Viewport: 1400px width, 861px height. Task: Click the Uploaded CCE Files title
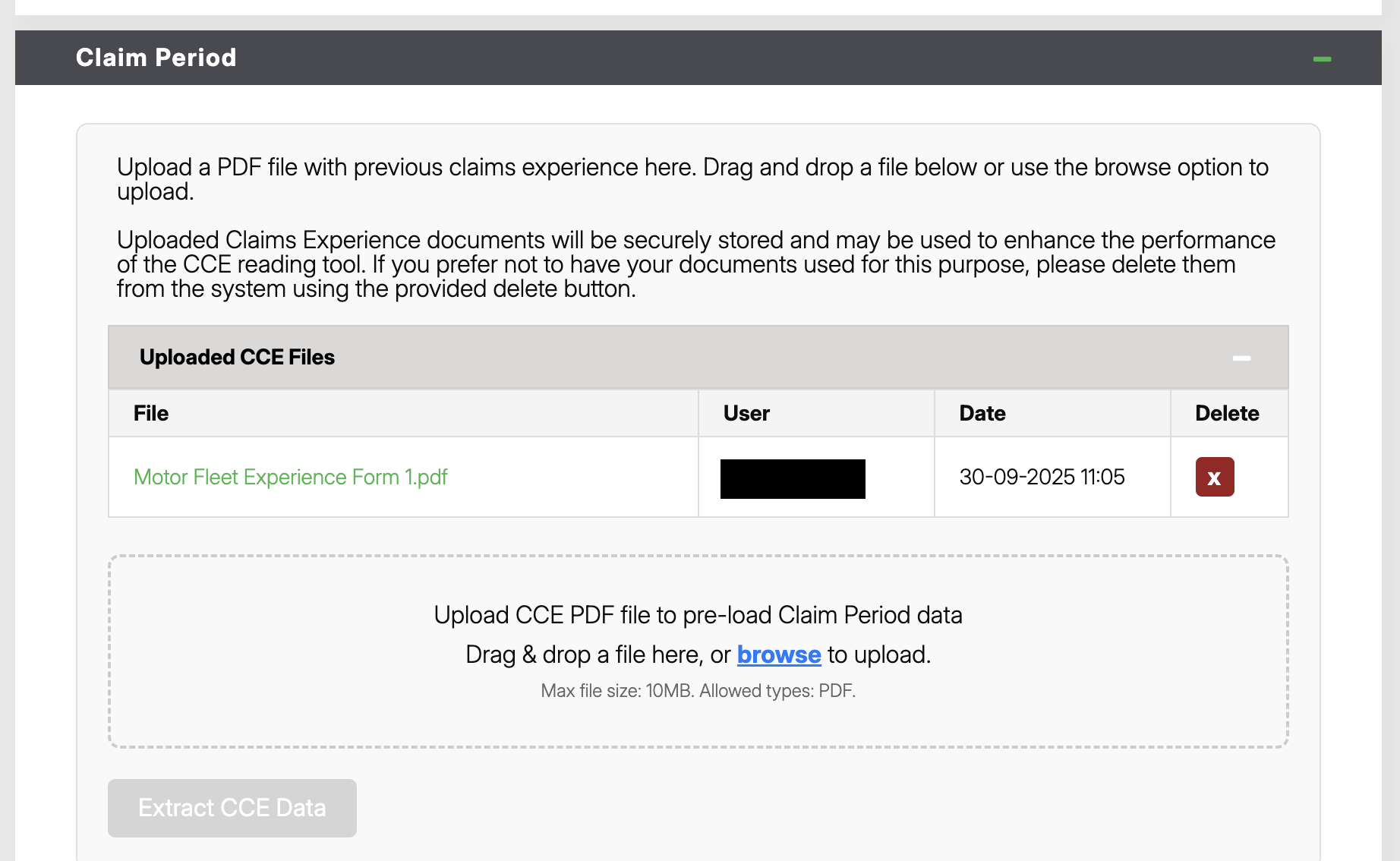point(237,357)
